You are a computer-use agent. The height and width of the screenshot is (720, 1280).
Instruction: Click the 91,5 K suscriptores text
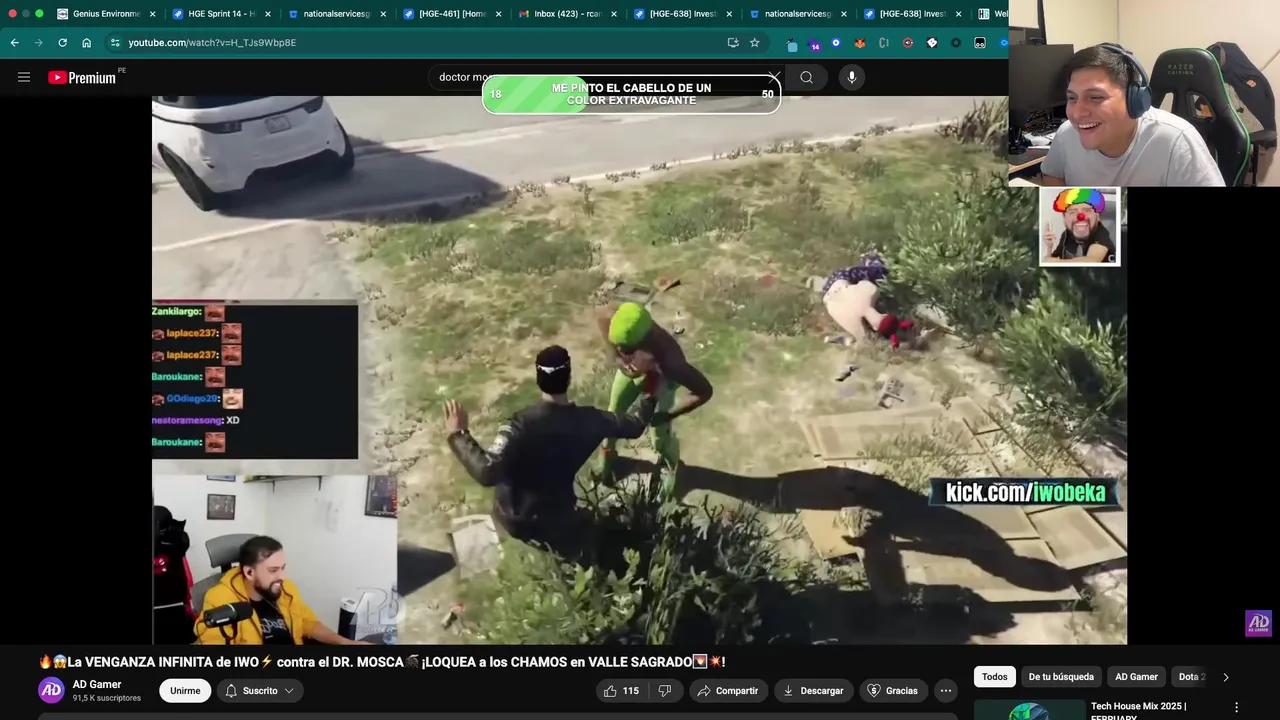pos(106,698)
